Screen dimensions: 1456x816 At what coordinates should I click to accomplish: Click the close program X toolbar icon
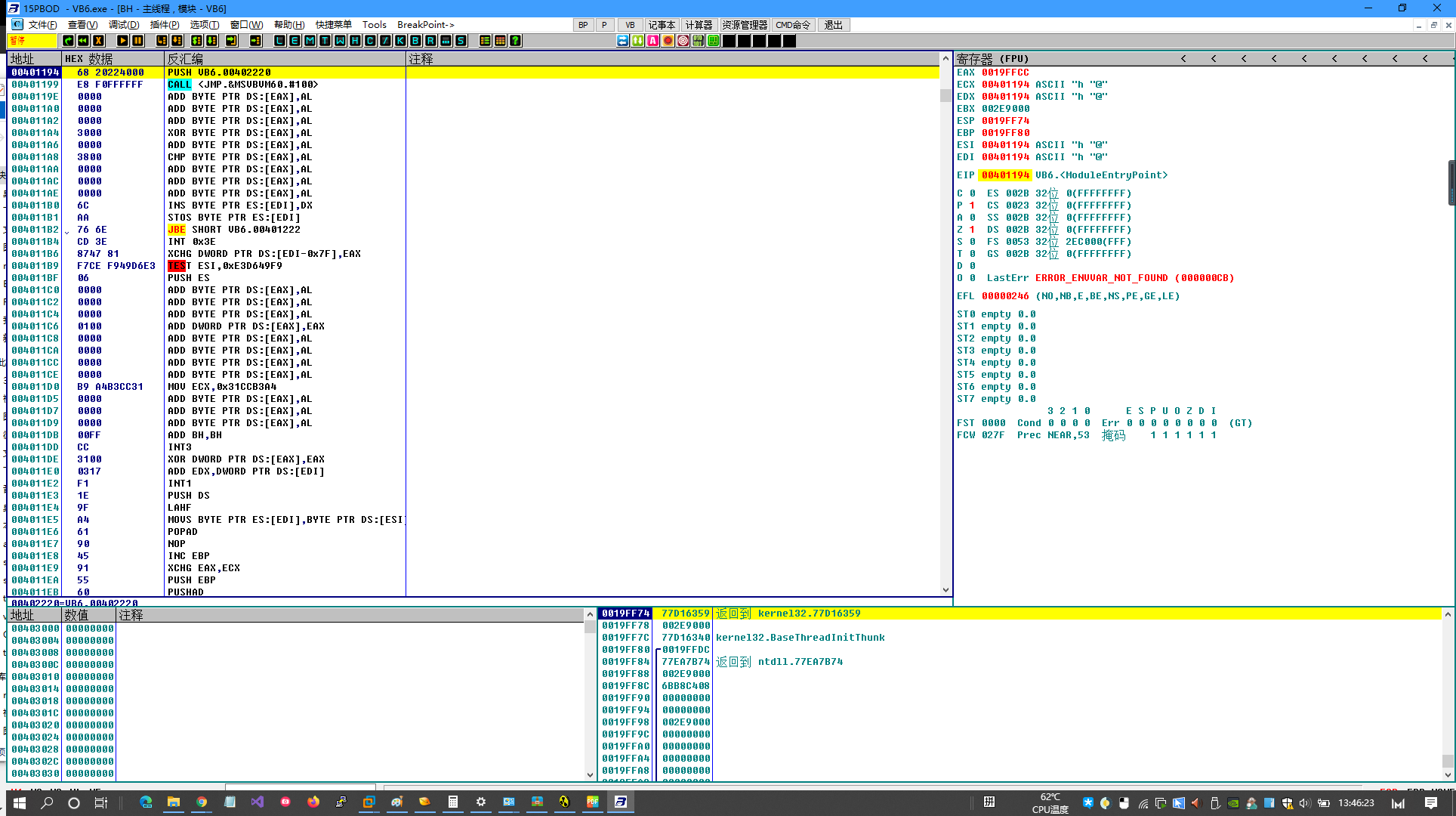tap(98, 41)
